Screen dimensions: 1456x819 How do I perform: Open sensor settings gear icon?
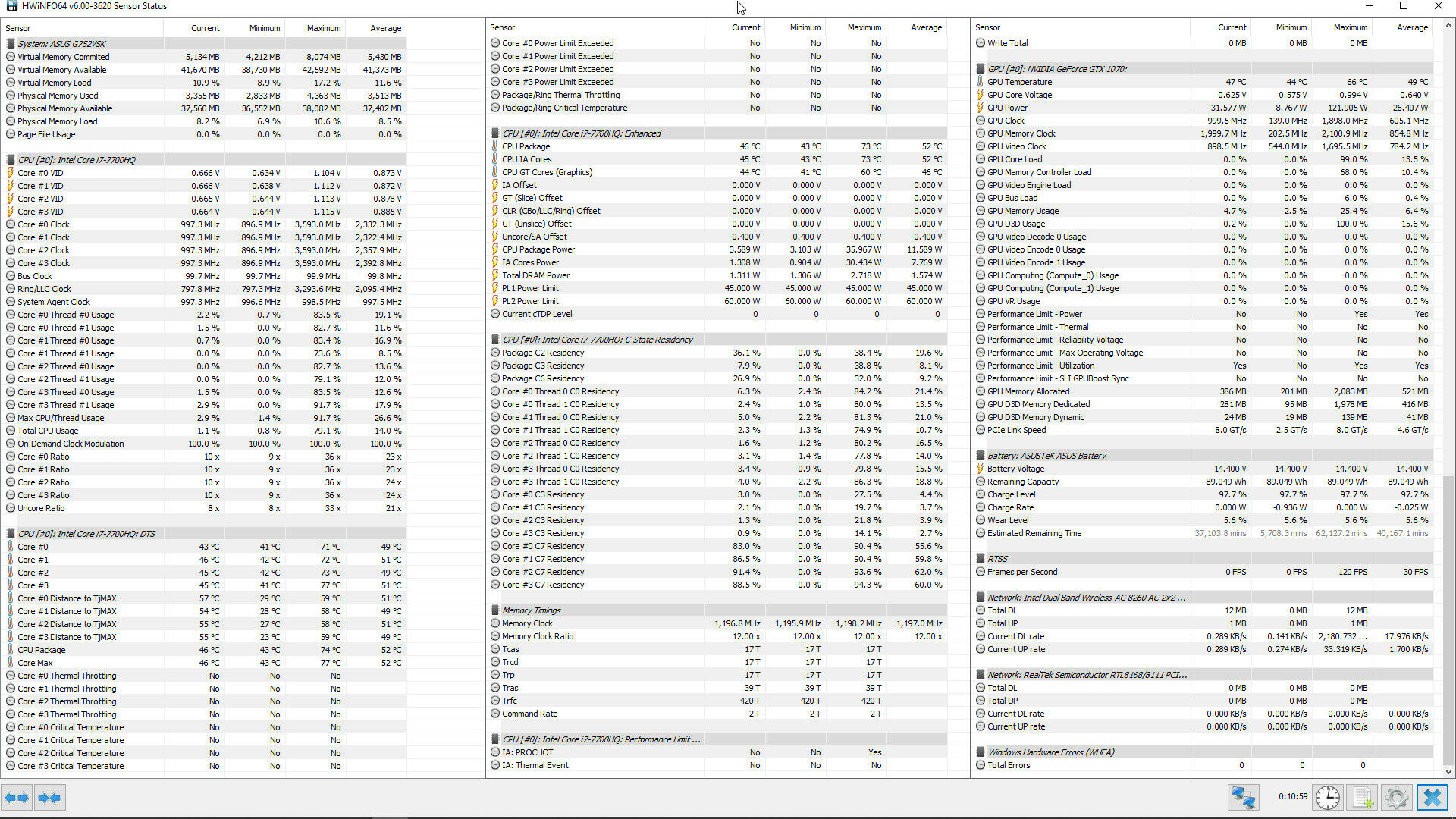[1396, 798]
